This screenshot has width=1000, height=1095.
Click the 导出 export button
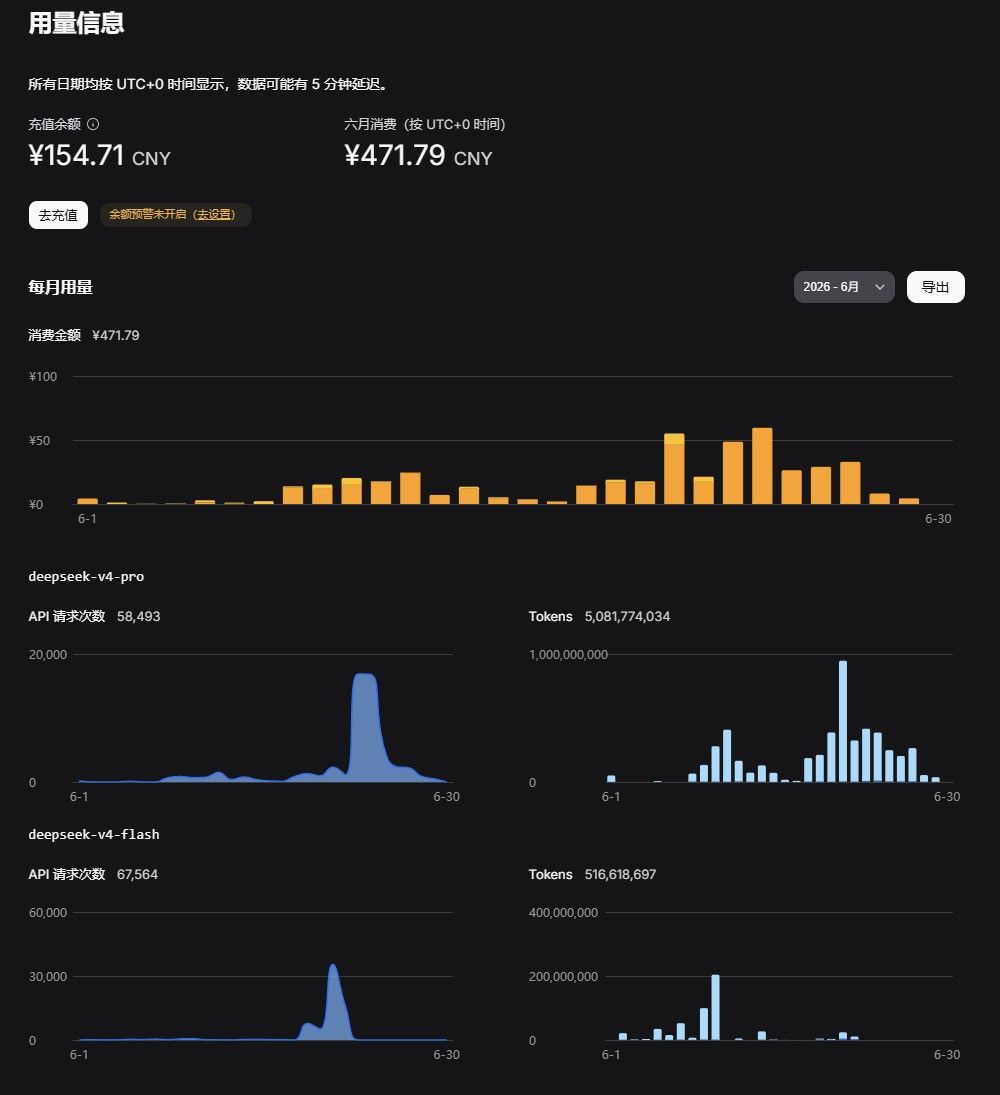[x=935, y=287]
